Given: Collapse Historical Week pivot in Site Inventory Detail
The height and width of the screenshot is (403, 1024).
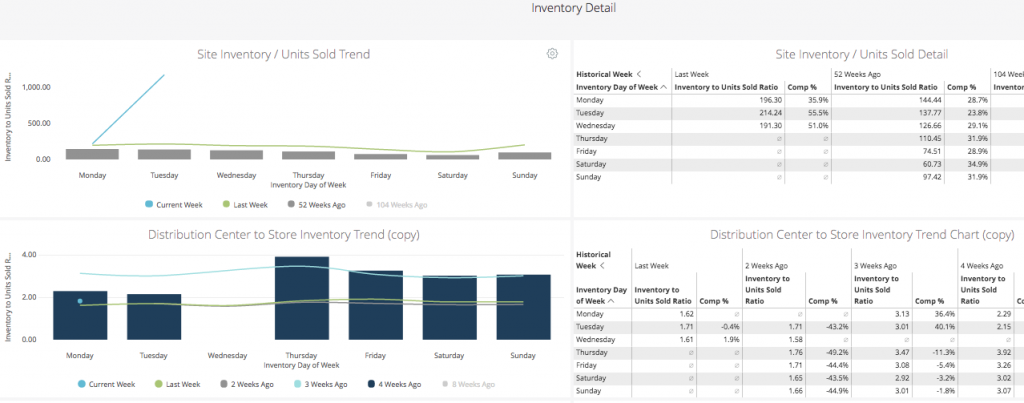Looking at the screenshot, I should 639,74.
